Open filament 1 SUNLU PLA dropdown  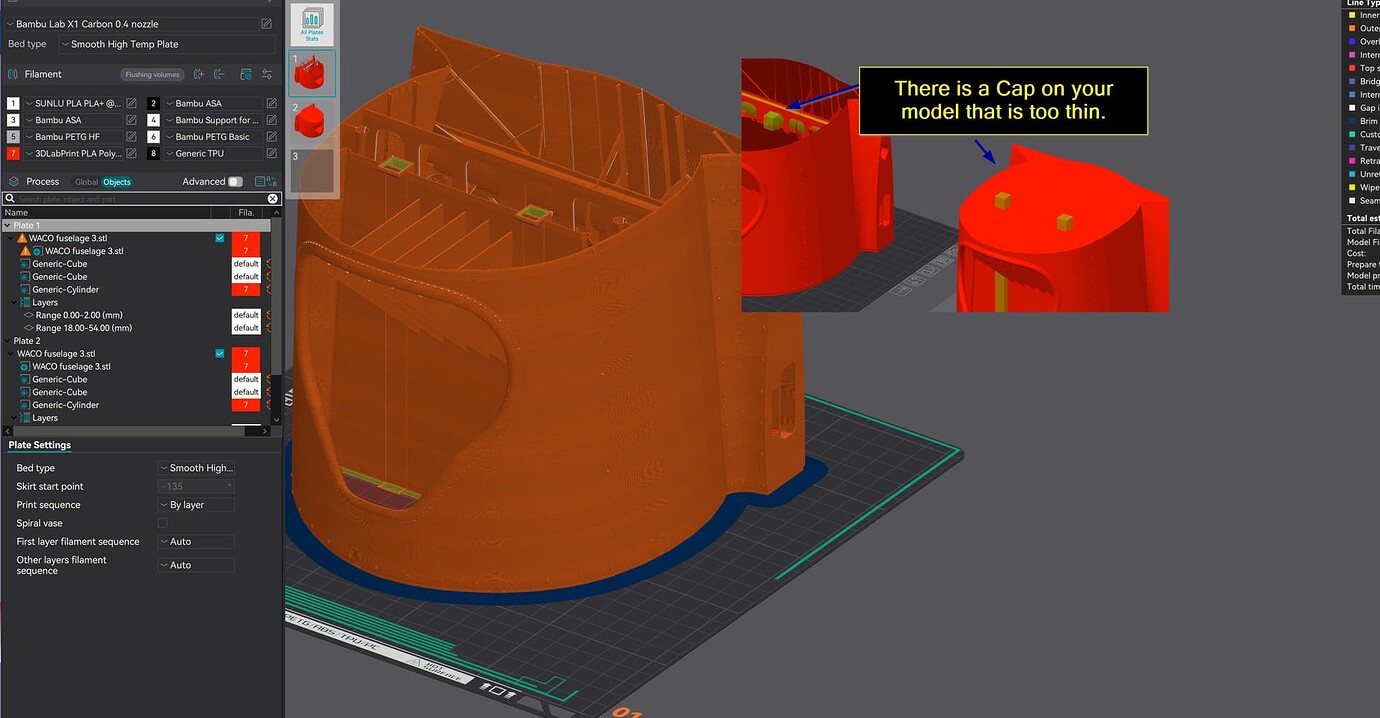click(73, 103)
